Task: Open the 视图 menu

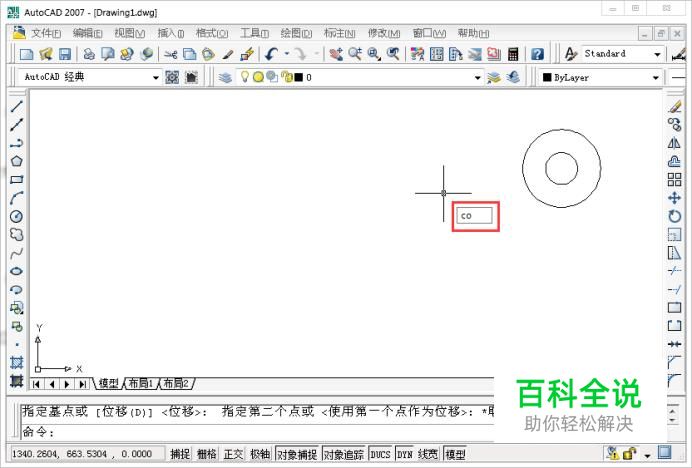Action: [129, 33]
